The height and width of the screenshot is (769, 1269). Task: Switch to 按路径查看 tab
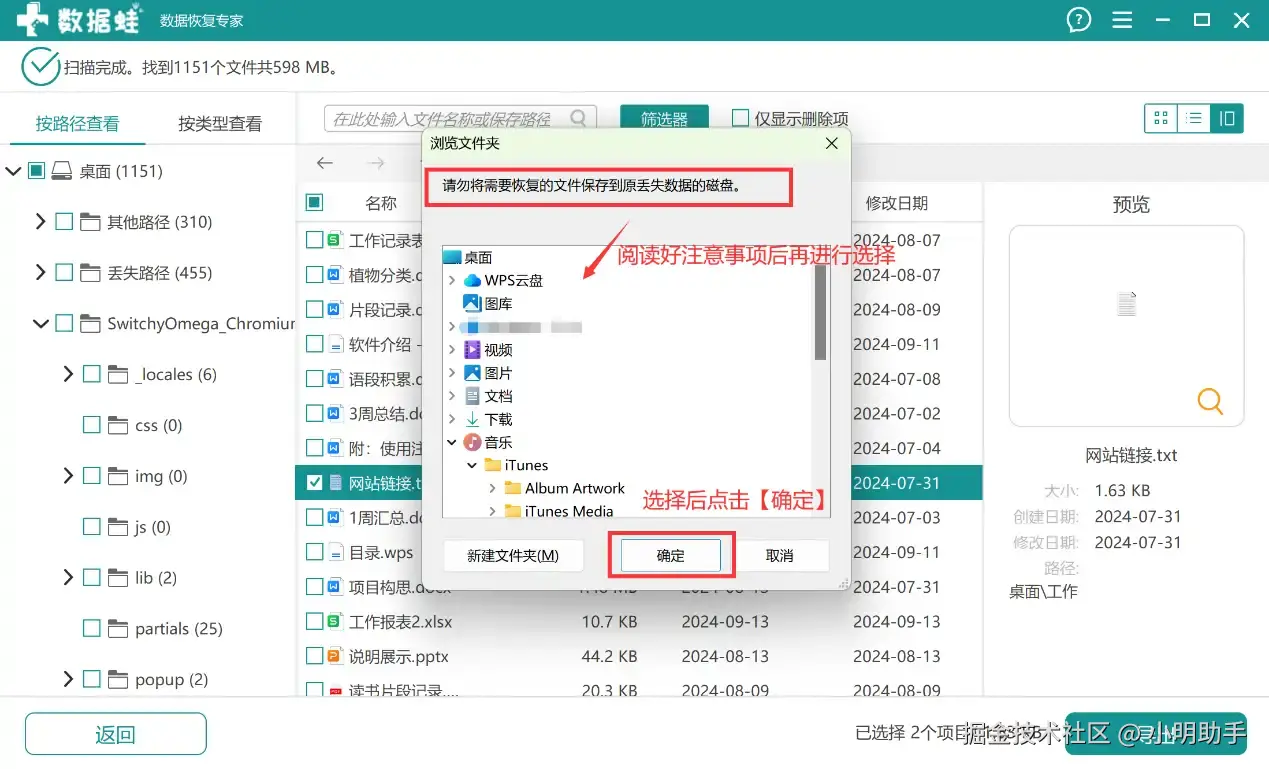77,124
